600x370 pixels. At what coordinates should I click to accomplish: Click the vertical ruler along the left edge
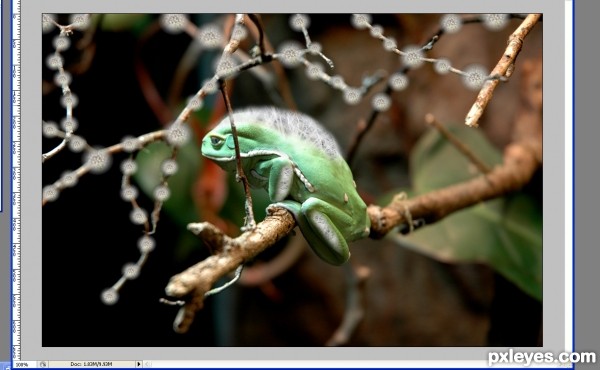coord(16,180)
